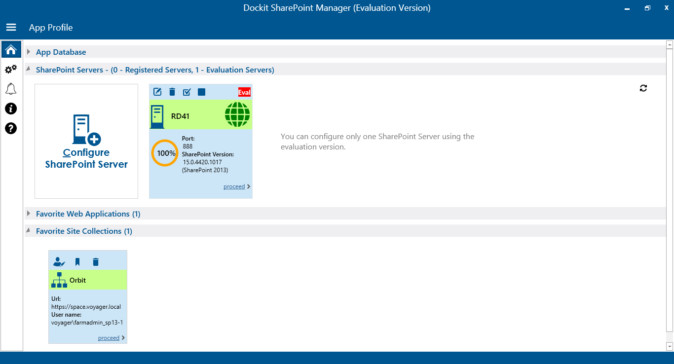Image resolution: width=674 pixels, height=364 pixels.
Task: Go to the Home sidebar icon
Action: point(11,50)
